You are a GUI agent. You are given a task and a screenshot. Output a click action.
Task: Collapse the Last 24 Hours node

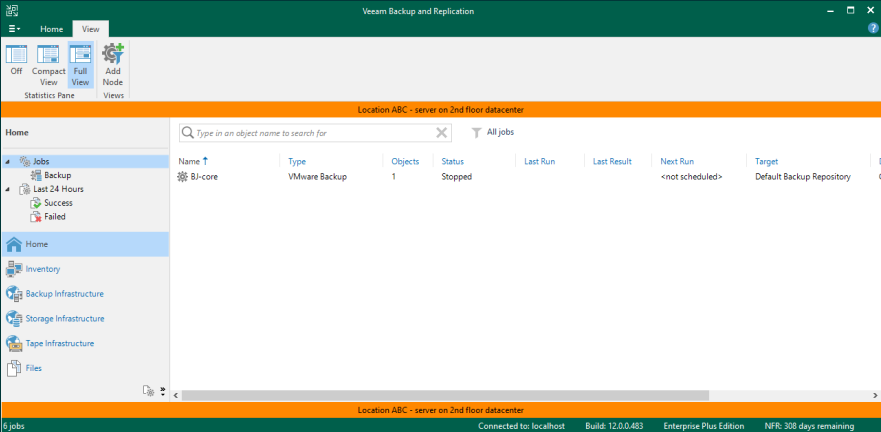tap(7, 189)
